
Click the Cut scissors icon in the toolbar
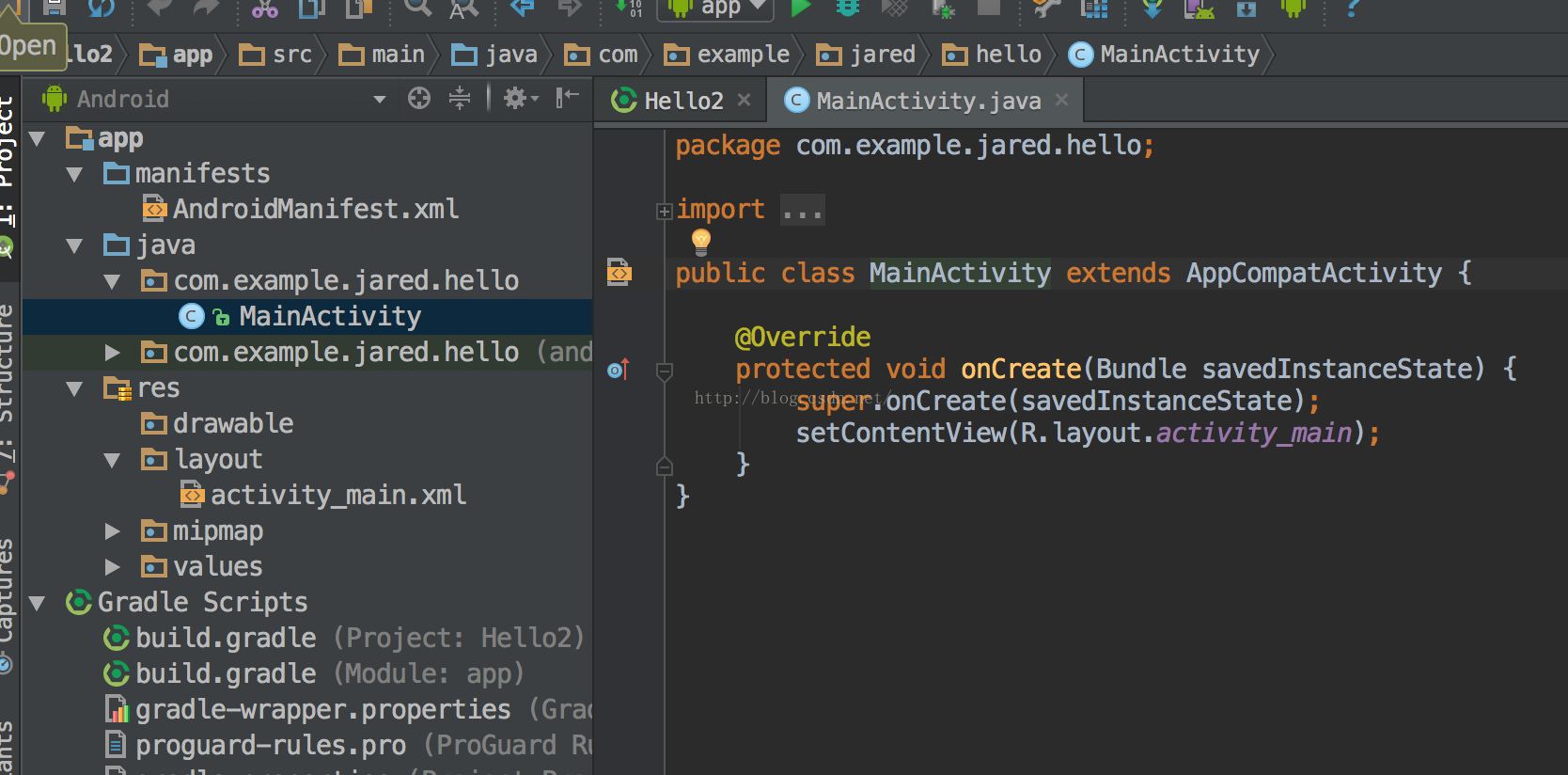265,8
